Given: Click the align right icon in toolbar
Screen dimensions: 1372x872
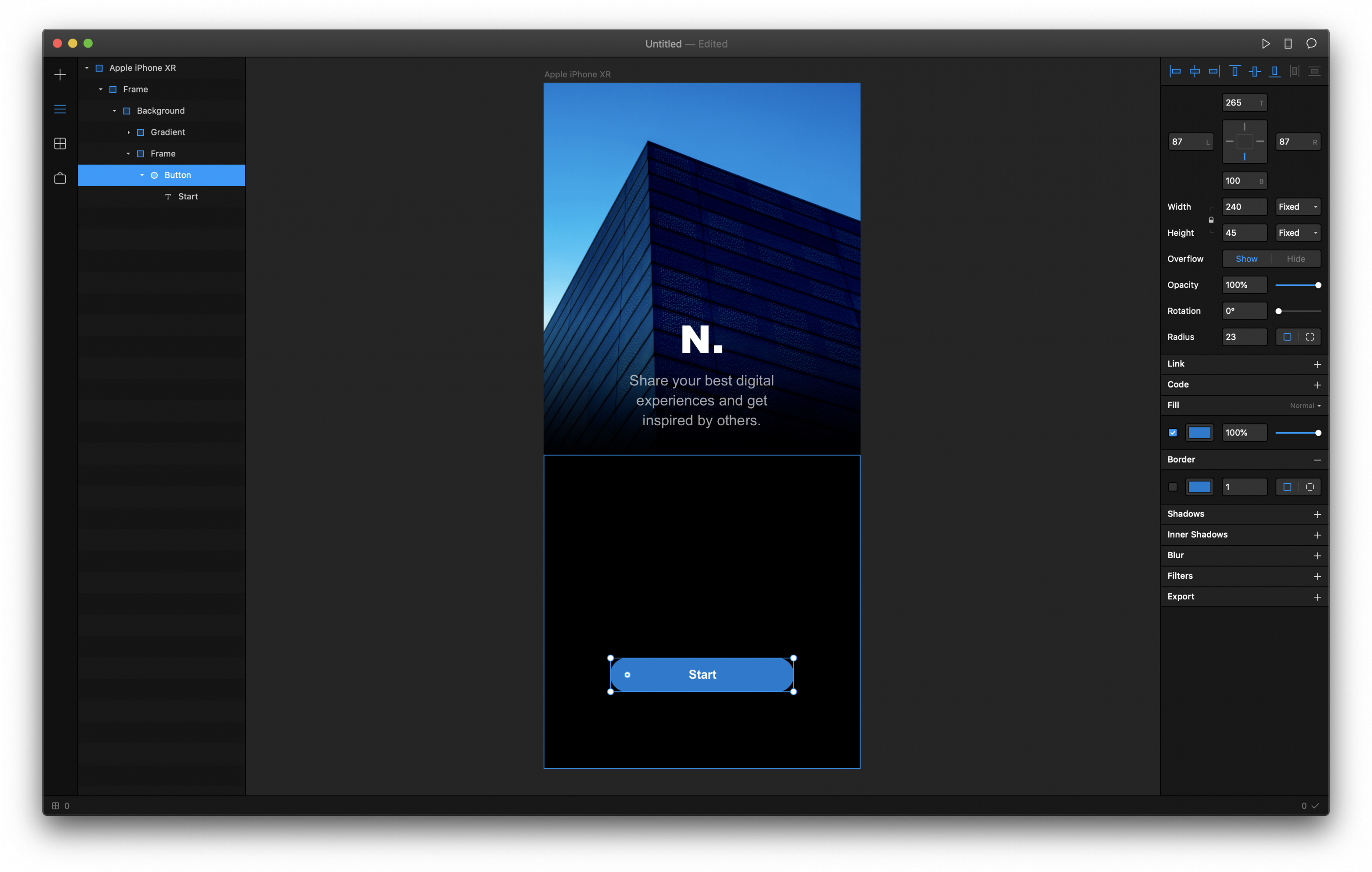Looking at the screenshot, I should (1212, 71).
